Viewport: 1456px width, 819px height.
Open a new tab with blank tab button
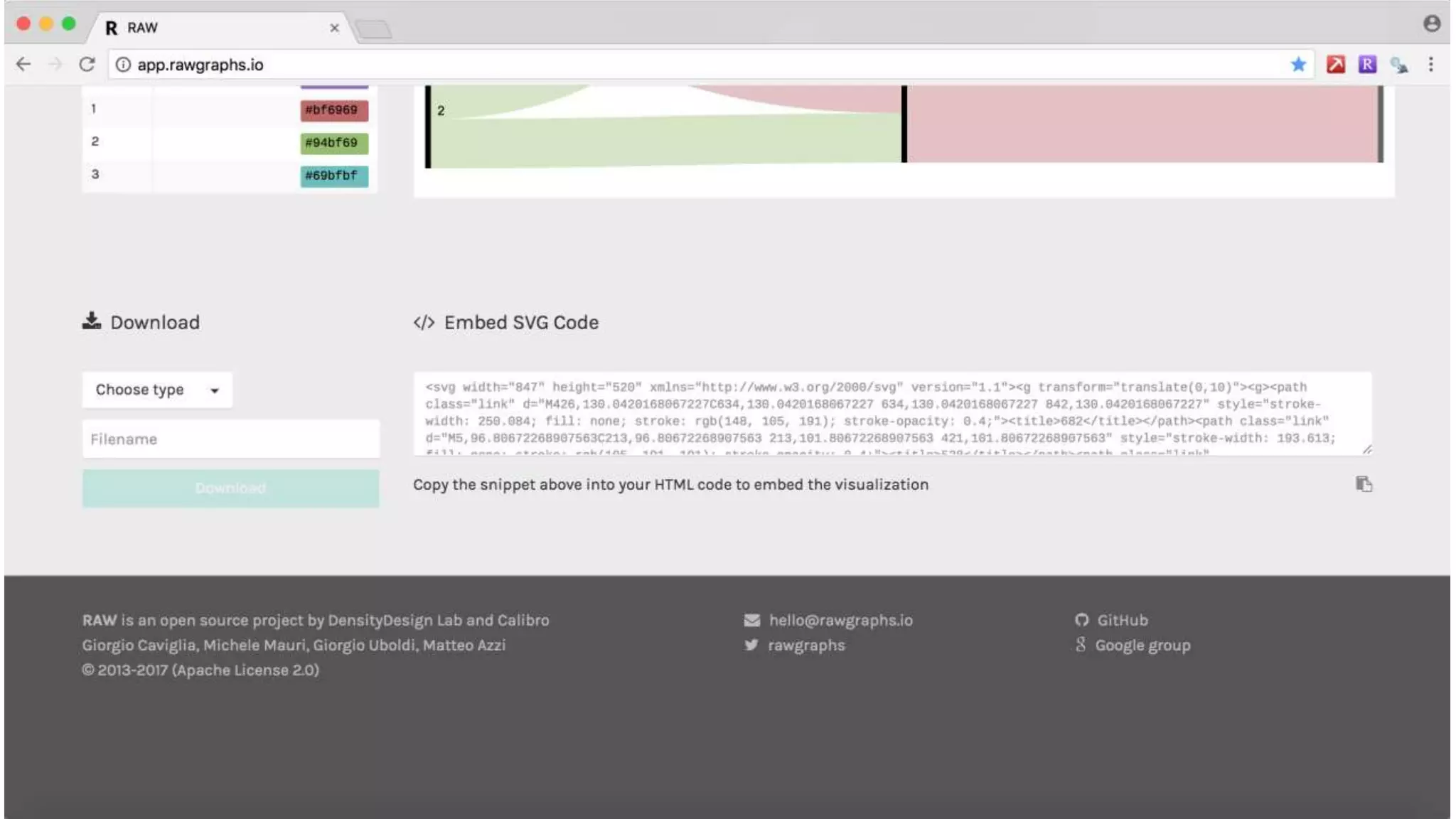(x=374, y=29)
